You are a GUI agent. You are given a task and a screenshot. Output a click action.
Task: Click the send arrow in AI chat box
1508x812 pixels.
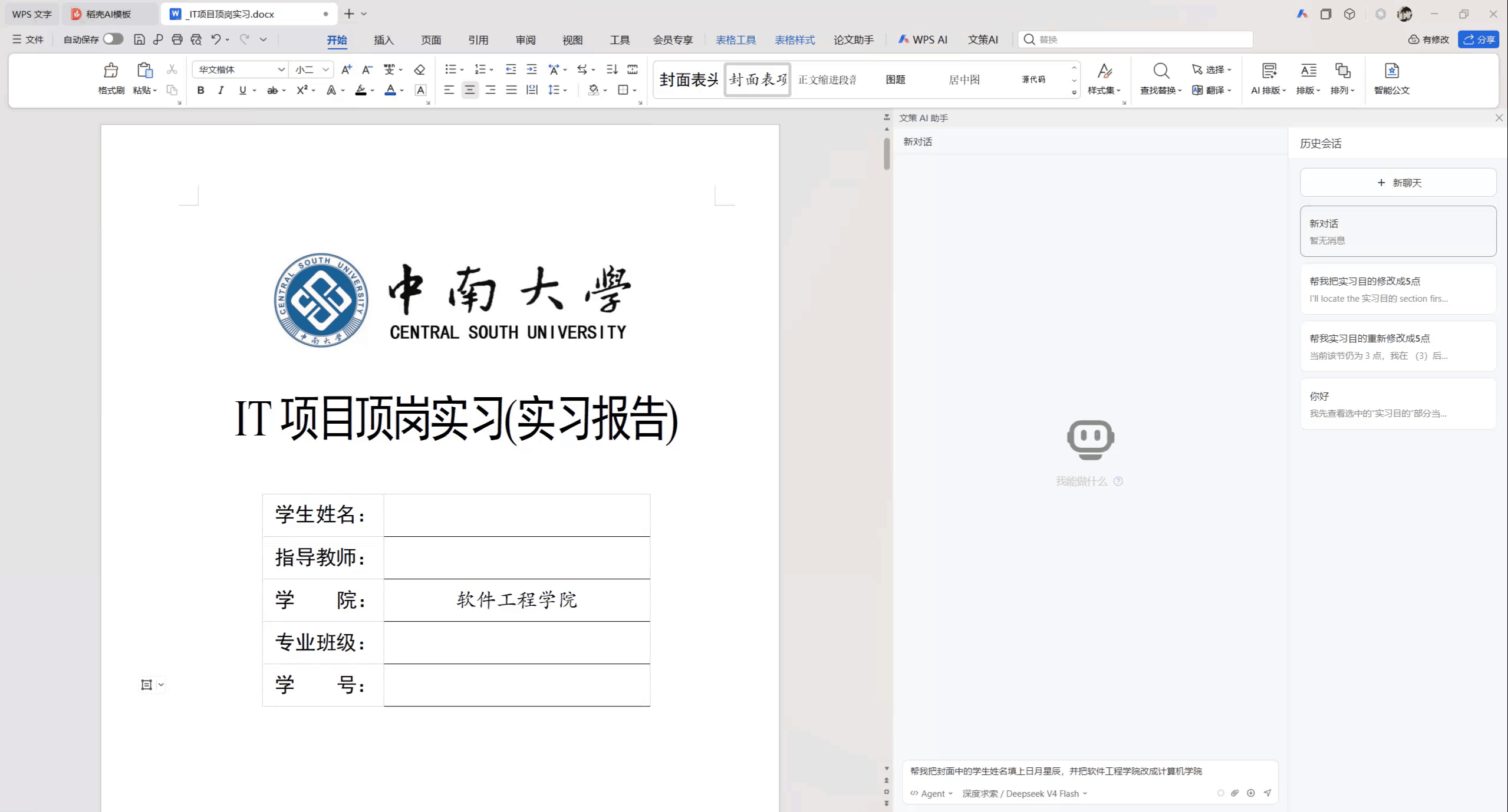pyautogui.click(x=1267, y=793)
